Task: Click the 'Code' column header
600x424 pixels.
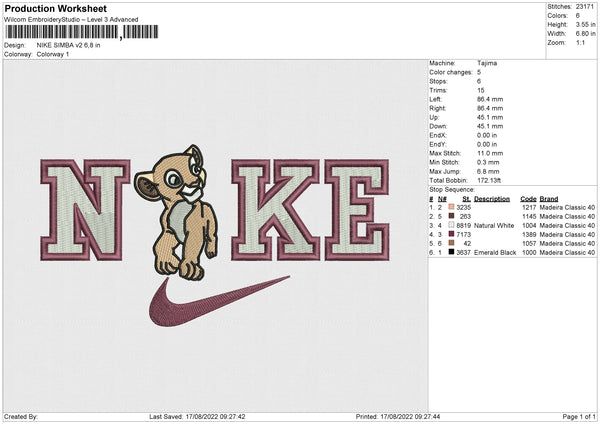Action: (528, 199)
